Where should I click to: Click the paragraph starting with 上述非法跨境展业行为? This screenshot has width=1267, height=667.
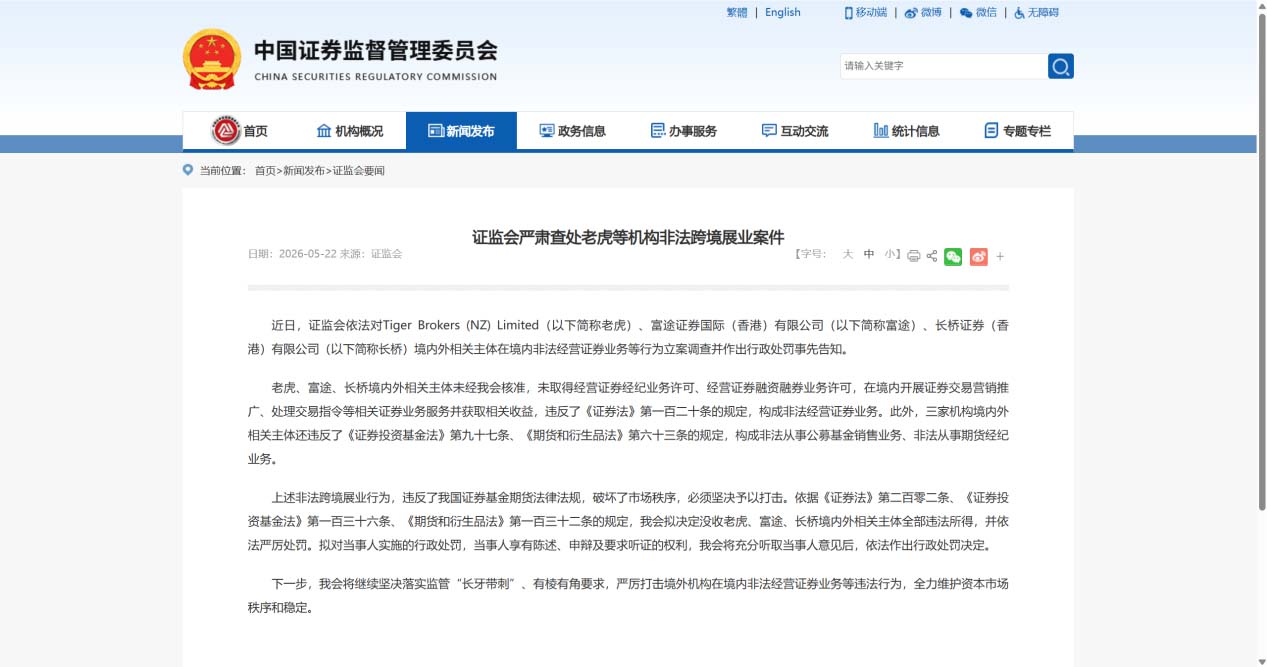pyautogui.click(x=628, y=521)
